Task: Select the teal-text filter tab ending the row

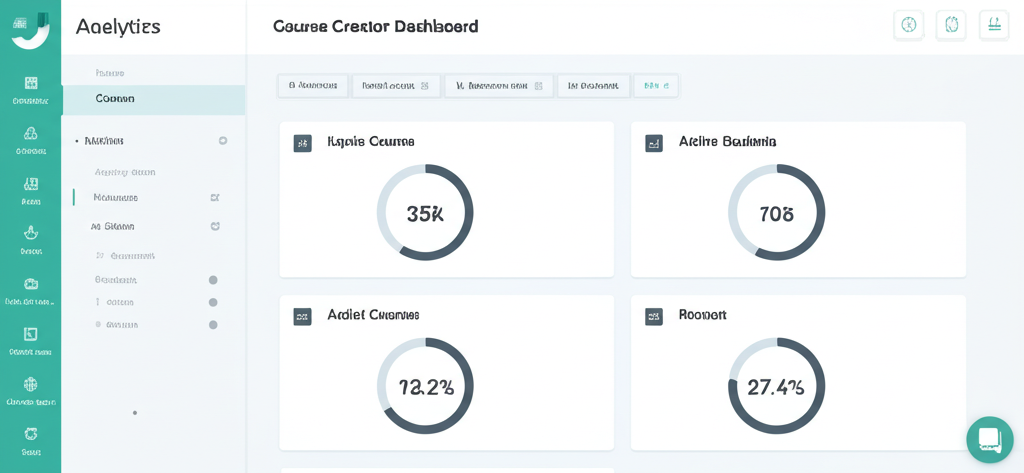Action: pyautogui.click(x=656, y=86)
